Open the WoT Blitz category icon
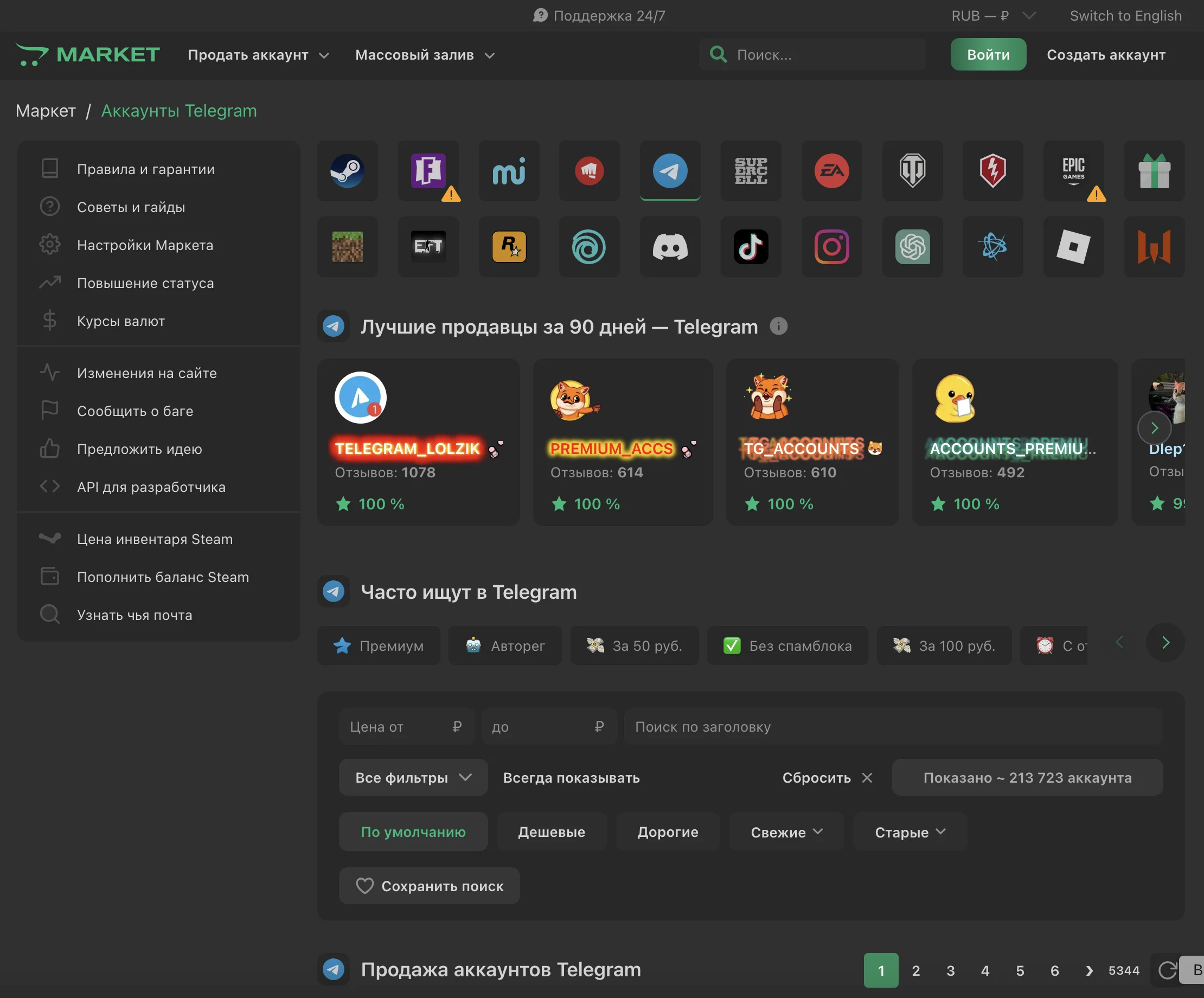The width and height of the screenshot is (1204, 998). coord(993,170)
